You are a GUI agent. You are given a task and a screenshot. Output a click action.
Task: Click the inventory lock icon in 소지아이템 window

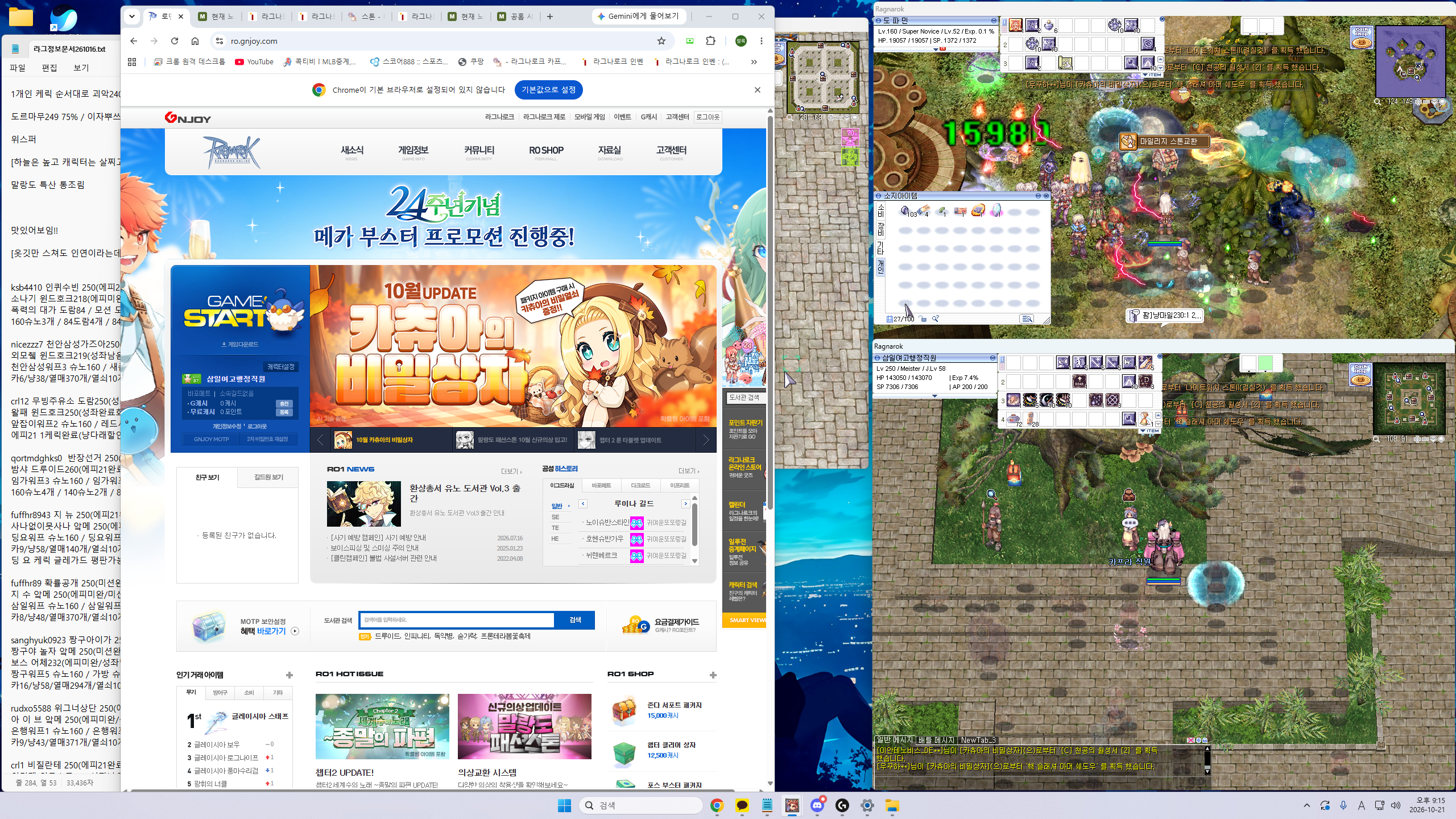pos(923,319)
